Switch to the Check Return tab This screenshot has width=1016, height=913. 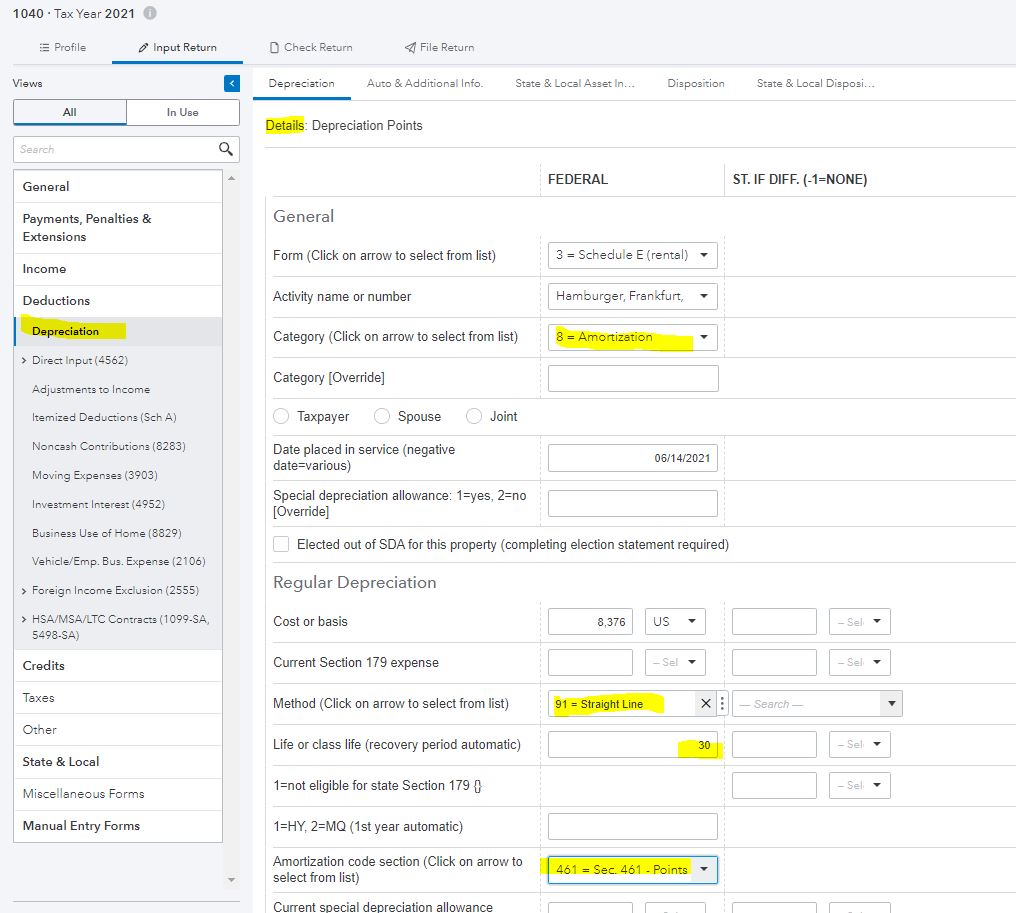pyautogui.click(x=311, y=47)
